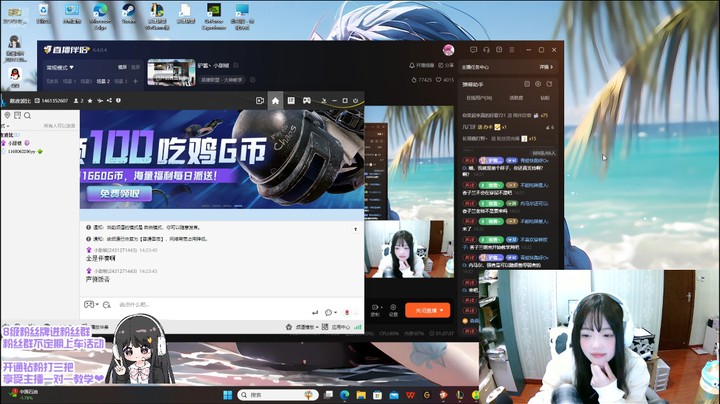Click the pop-out icon in danmaku assistant
The height and width of the screenshot is (404, 720).
[527, 84]
